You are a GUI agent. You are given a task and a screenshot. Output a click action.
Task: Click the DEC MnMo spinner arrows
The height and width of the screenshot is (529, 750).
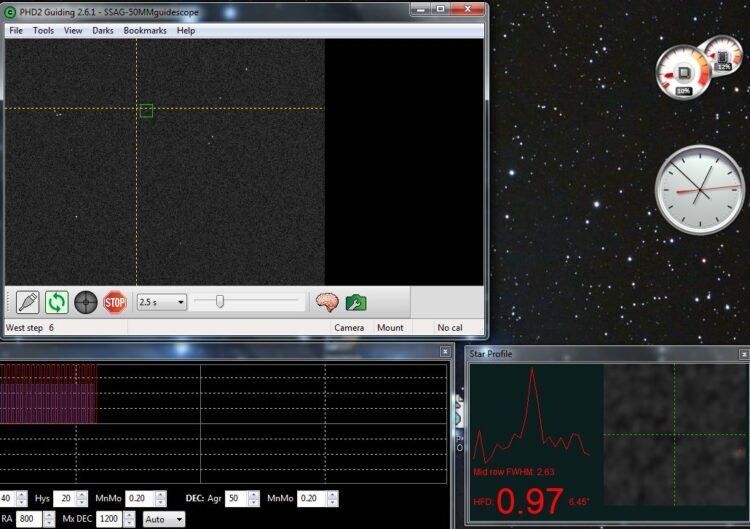333,498
